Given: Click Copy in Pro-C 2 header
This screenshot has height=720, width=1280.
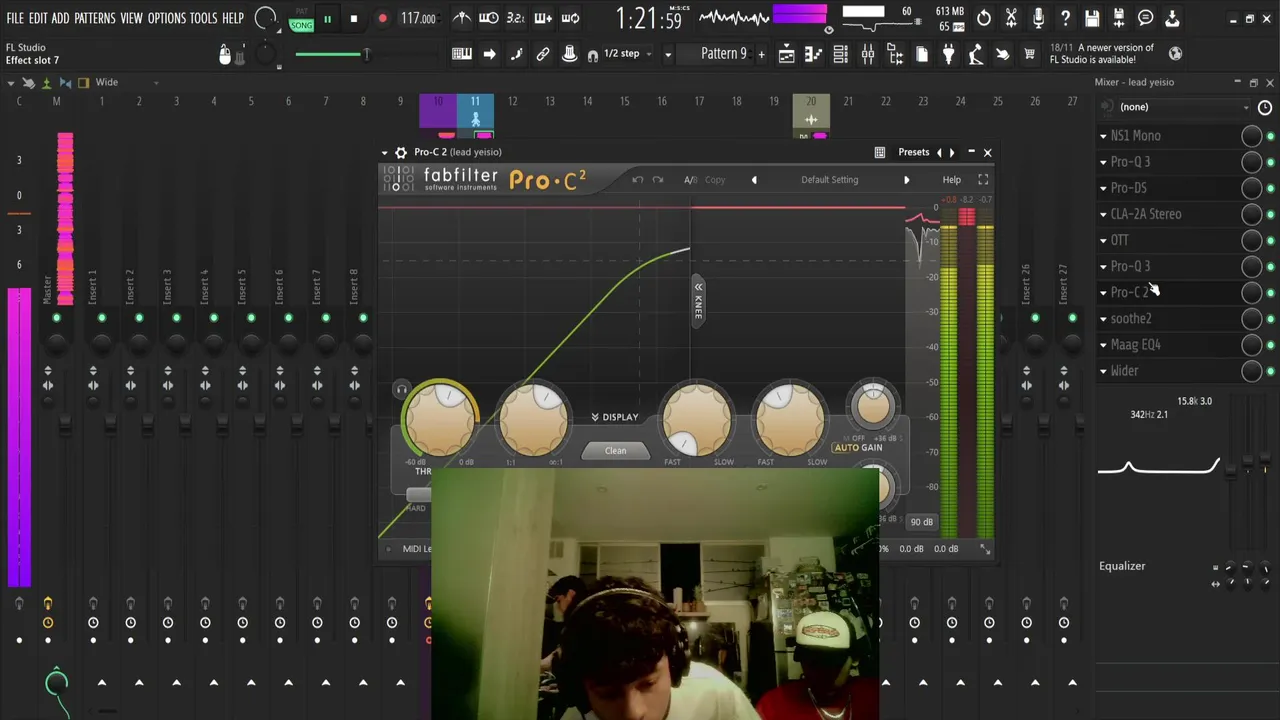Looking at the screenshot, I should (x=715, y=180).
